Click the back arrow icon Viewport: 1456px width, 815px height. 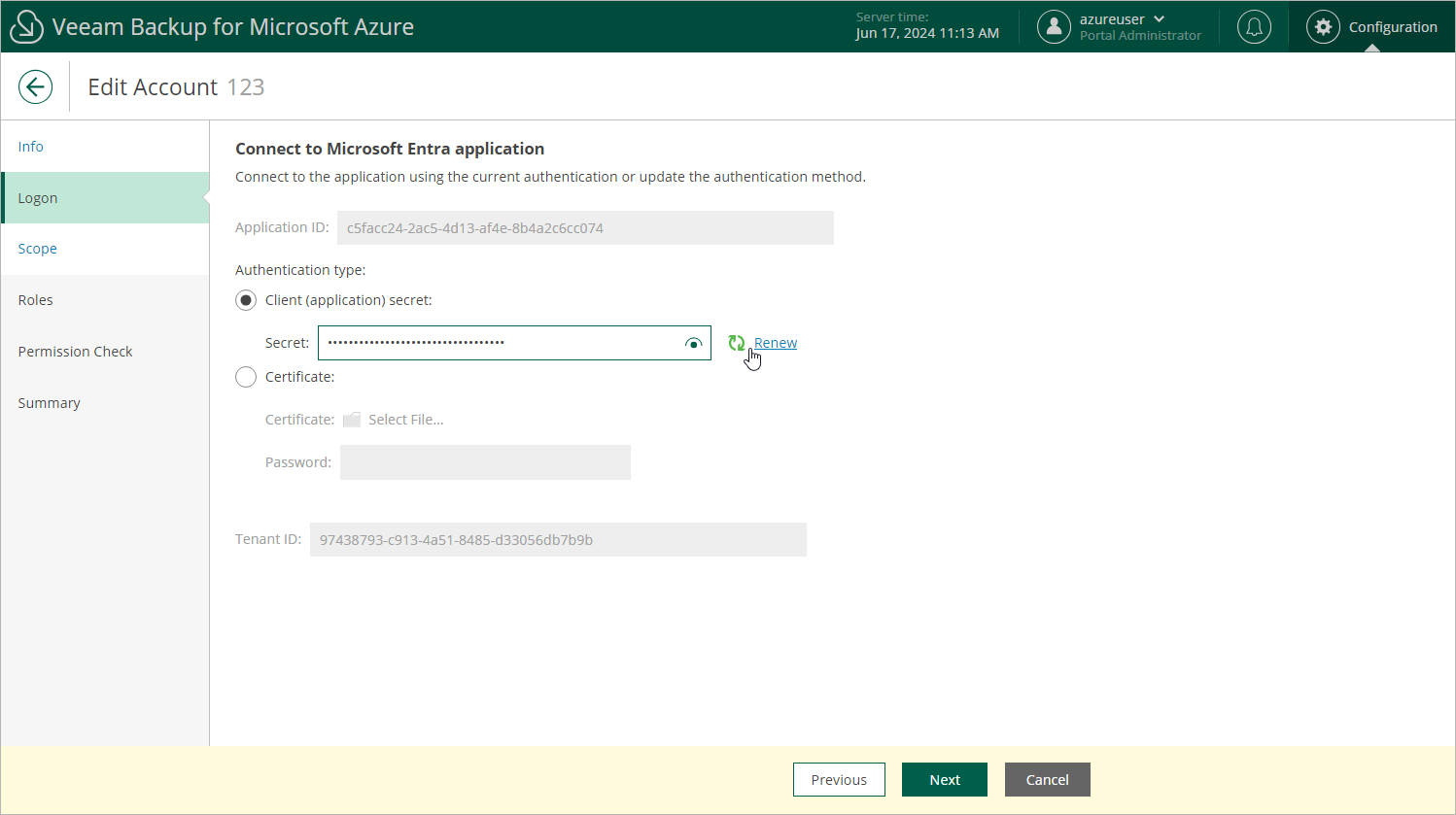point(35,87)
